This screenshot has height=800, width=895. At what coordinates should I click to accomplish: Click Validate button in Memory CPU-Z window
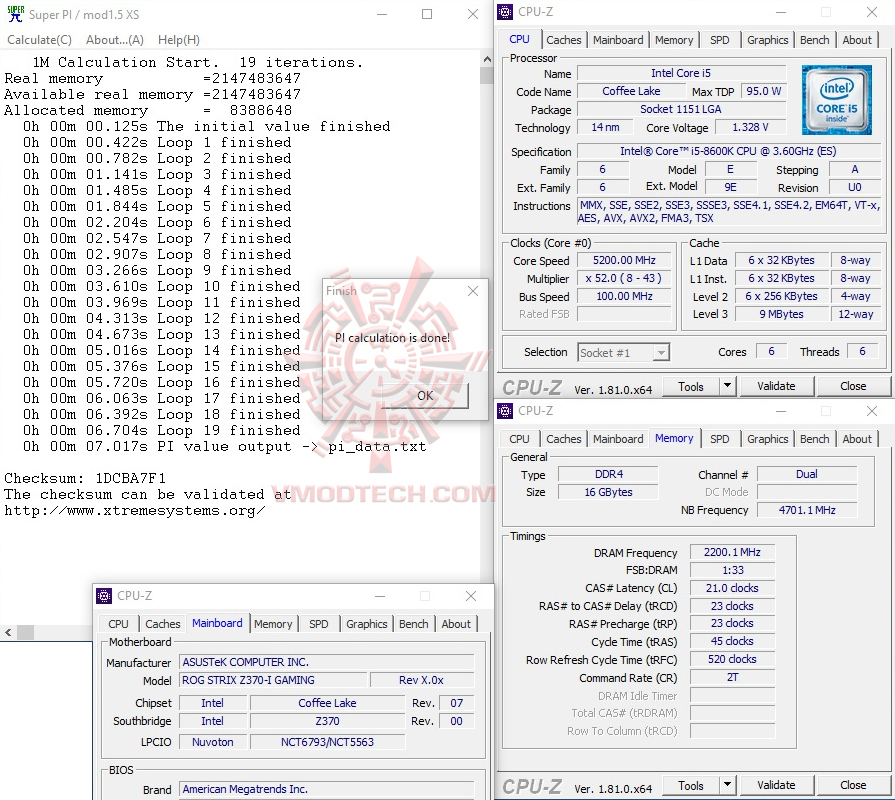tap(776, 785)
